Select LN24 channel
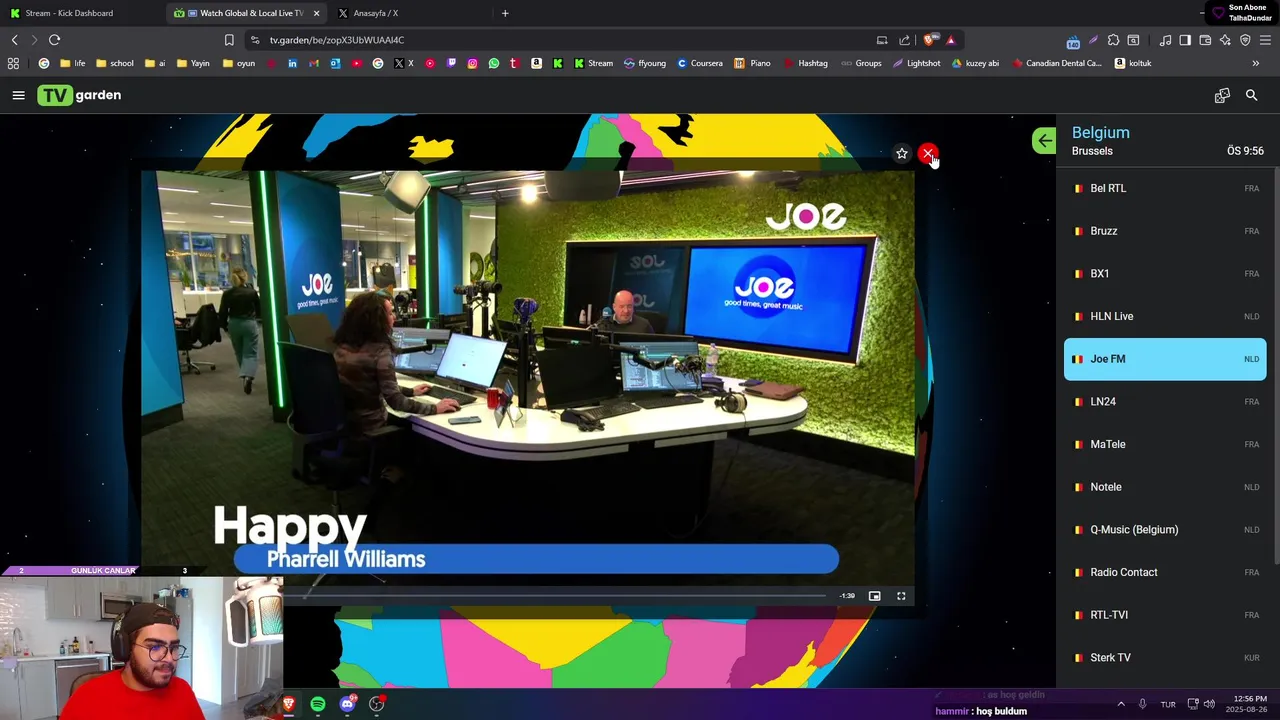 (x=1165, y=401)
